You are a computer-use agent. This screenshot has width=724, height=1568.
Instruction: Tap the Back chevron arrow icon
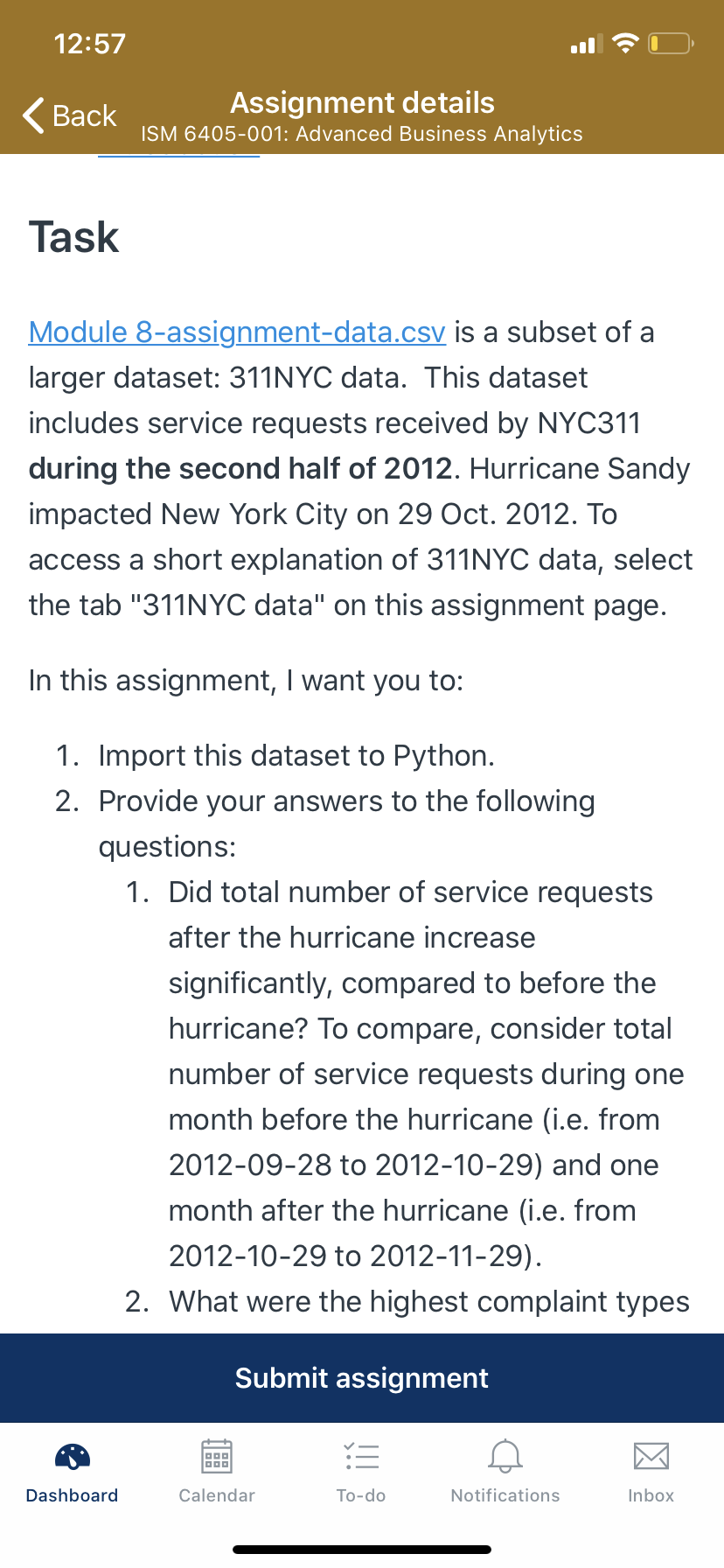(x=33, y=115)
